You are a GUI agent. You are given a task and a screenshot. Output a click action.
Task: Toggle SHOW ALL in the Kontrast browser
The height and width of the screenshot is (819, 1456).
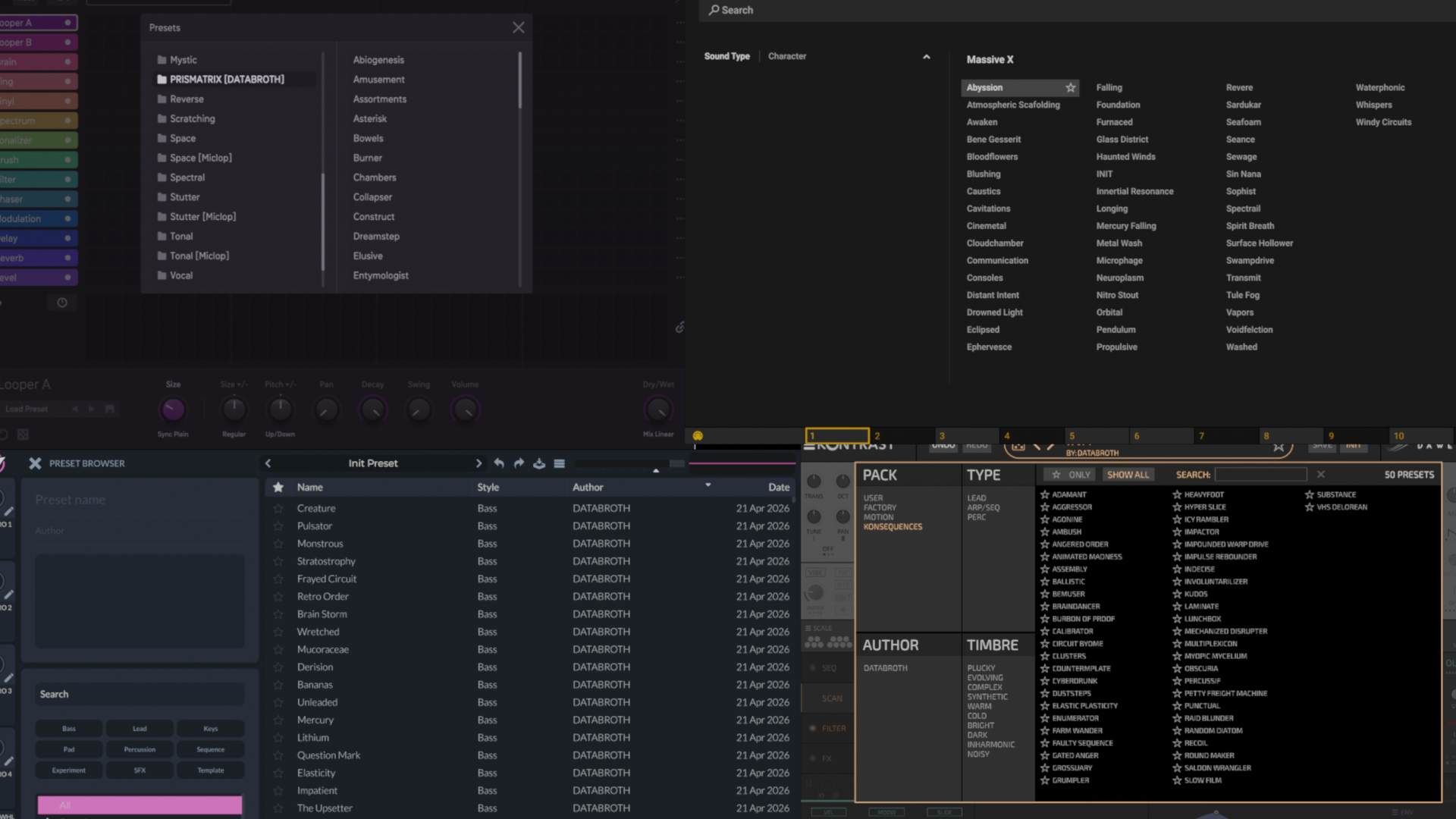coord(1128,474)
